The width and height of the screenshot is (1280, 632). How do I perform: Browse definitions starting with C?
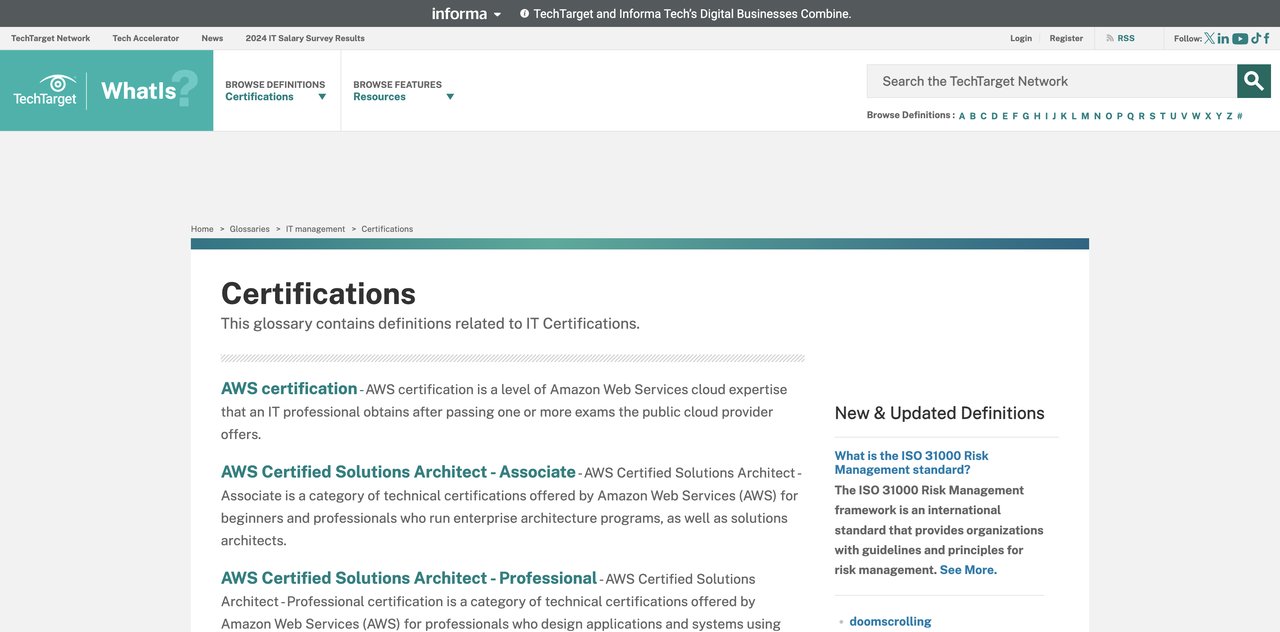(984, 116)
